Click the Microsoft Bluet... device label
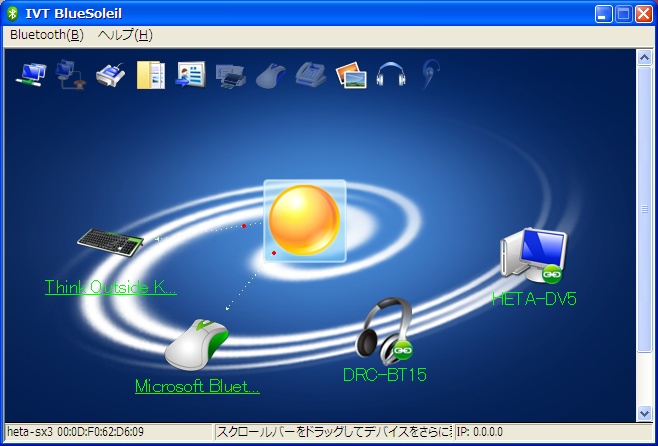 tap(197, 386)
